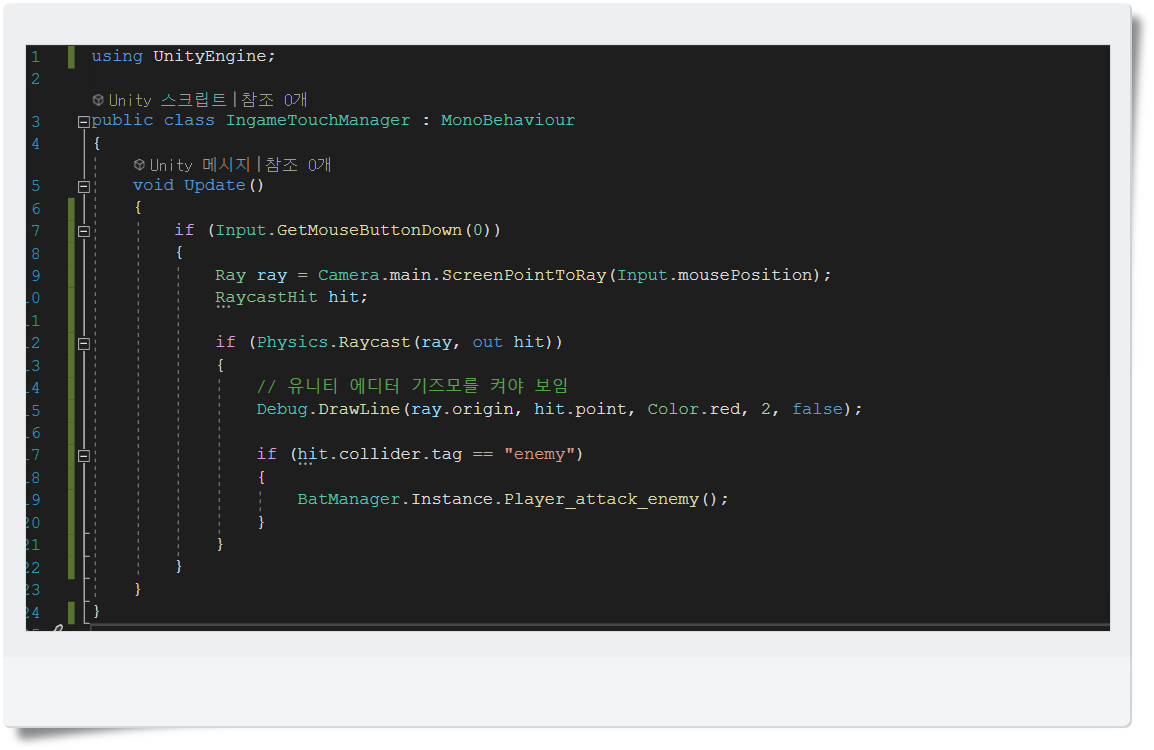Collapse the Physics.Raycast if block
This screenshot has width=1154, height=750.
pos(84,344)
